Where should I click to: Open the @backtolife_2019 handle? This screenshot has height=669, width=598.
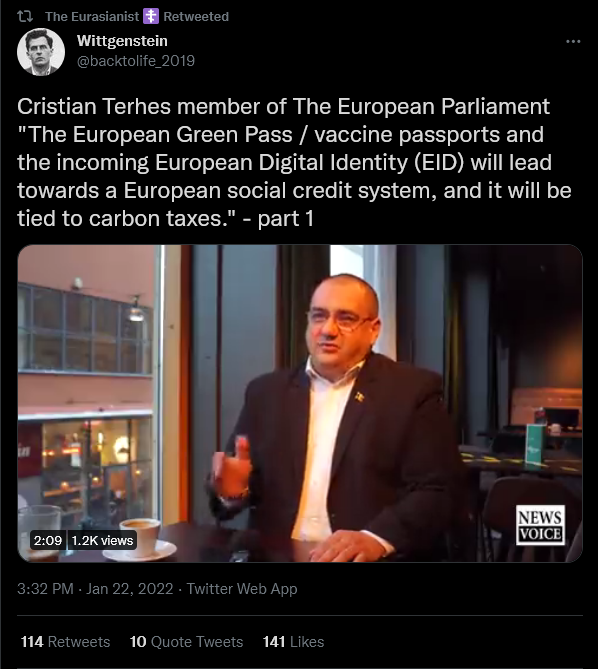pyautogui.click(x=136, y=61)
